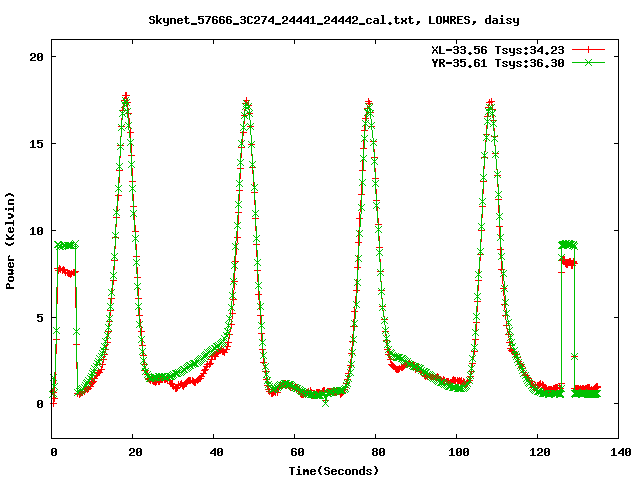This screenshot has height=480, width=640.
Task: Click the top of the first peak
Action: pyautogui.click(x=126, y=97)
